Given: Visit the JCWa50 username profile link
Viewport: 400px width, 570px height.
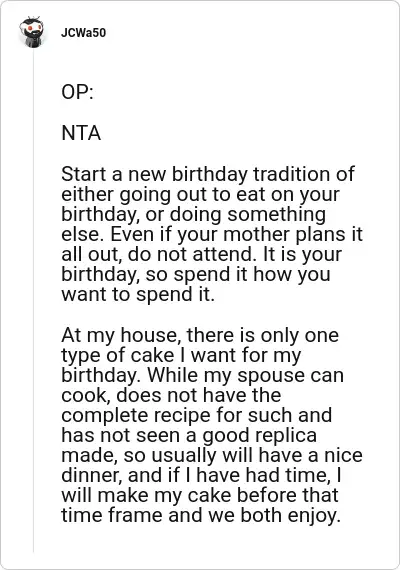Looking at the screenshot, I should [x=83, y=33].
